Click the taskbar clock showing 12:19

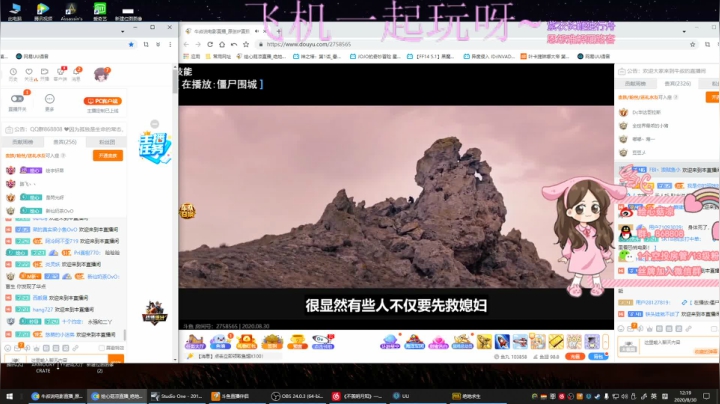click(x=685, y=396)
